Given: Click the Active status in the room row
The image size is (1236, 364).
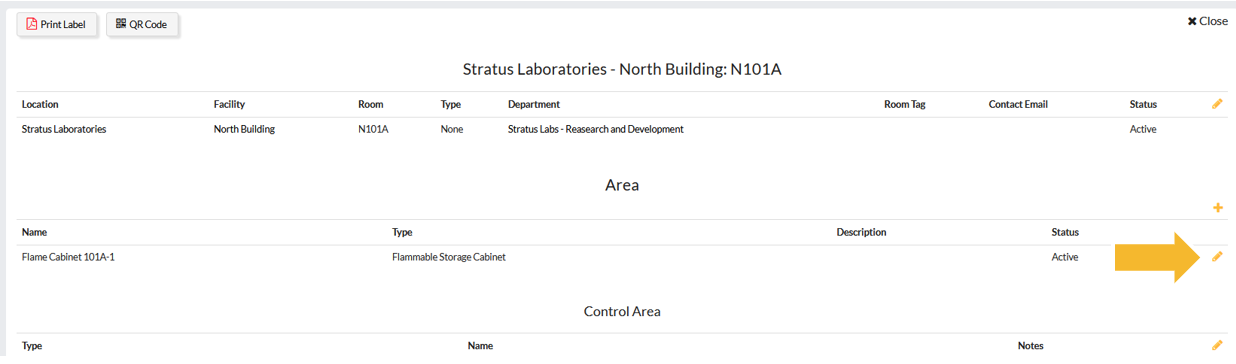Looking at the screenshot, I should (x=1143, y=129).
